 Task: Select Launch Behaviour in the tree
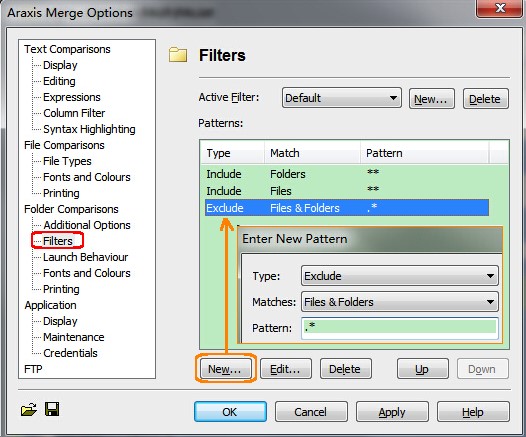pos(86,257)
